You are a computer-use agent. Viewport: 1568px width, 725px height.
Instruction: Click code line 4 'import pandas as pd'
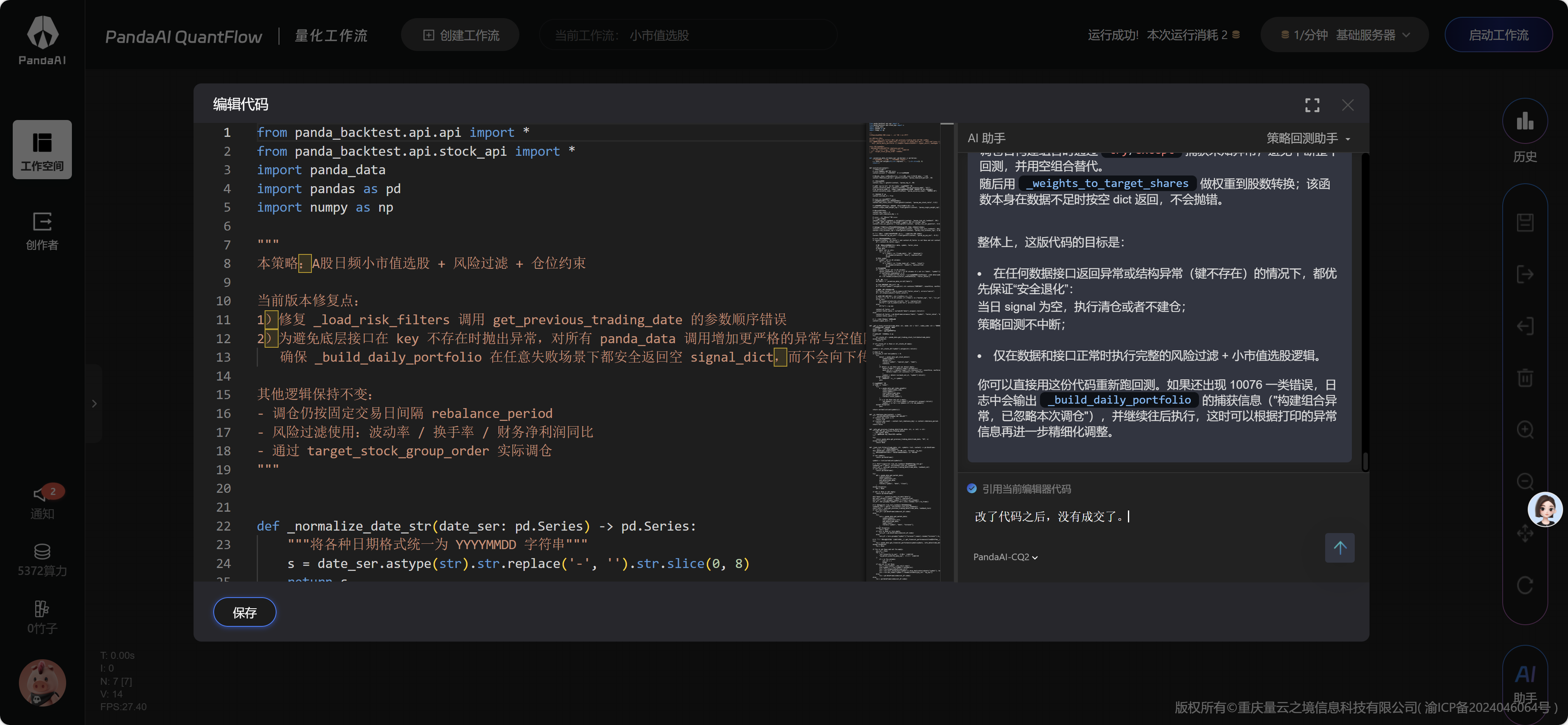(328, 189)
